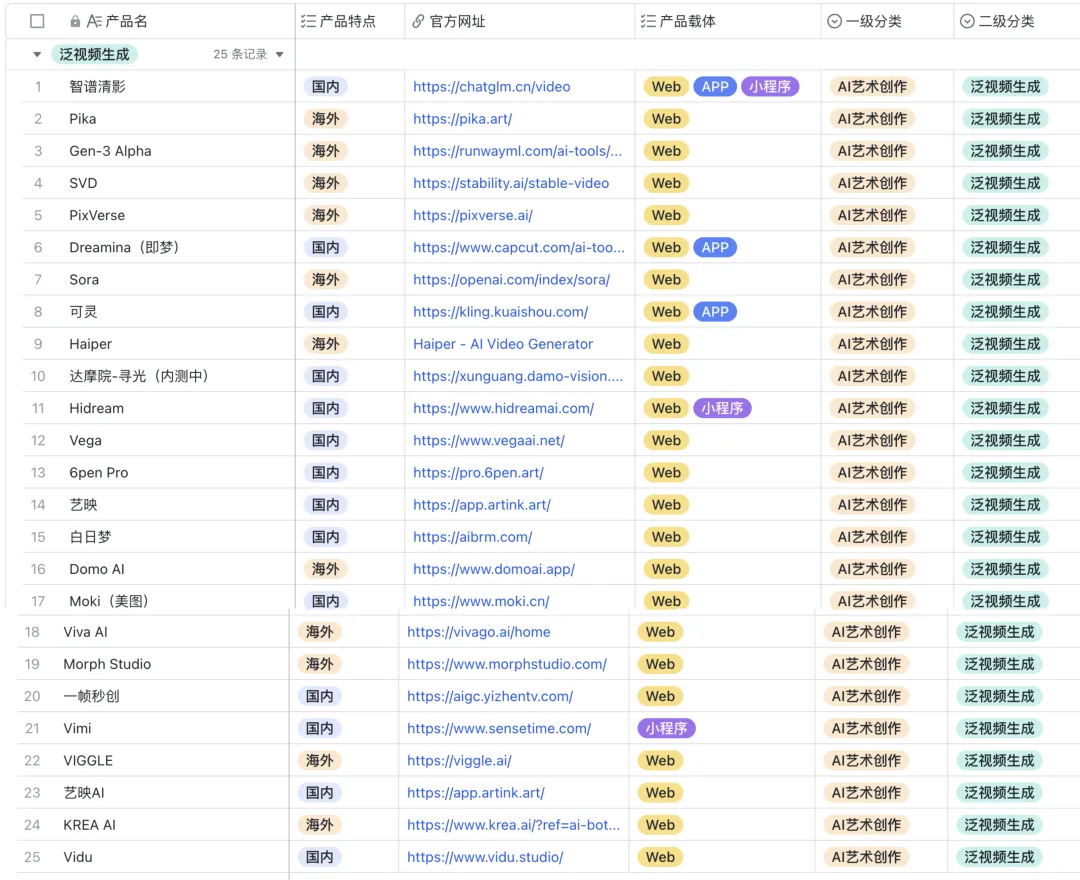The image size is (1080, 880).
Task: Open the 'Haiper - AI Video Generator' link
Action: pyautogui.click(x=503, y=344)
